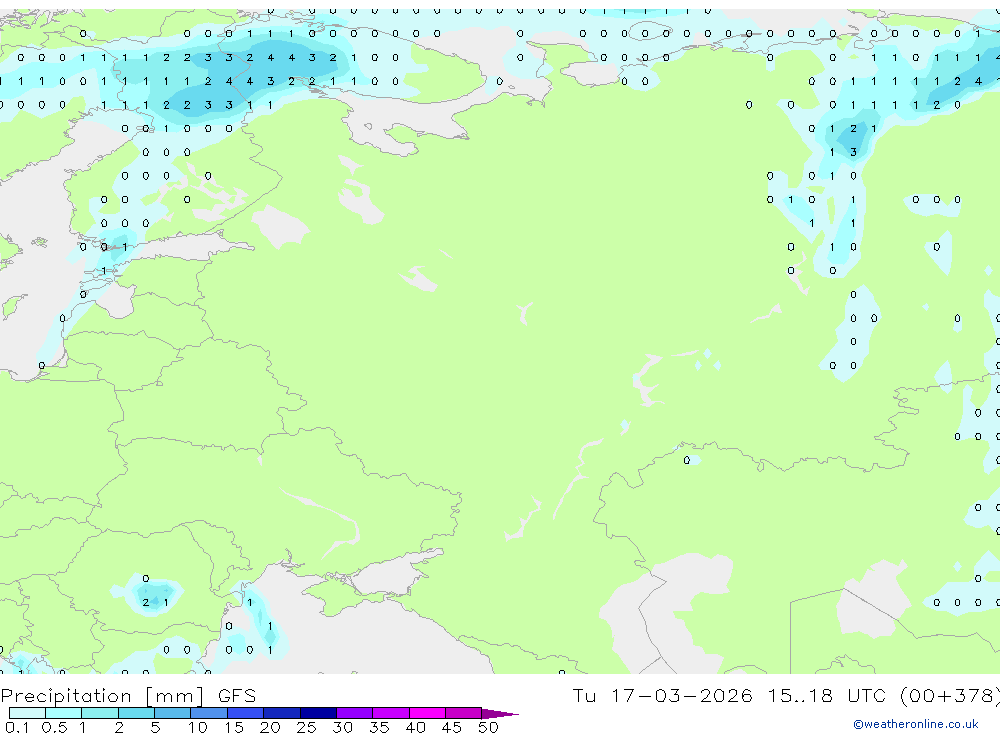Select the legend swatch between 30 and 35
Viewport: 1000px width, 733px height.
click(355, 713)
